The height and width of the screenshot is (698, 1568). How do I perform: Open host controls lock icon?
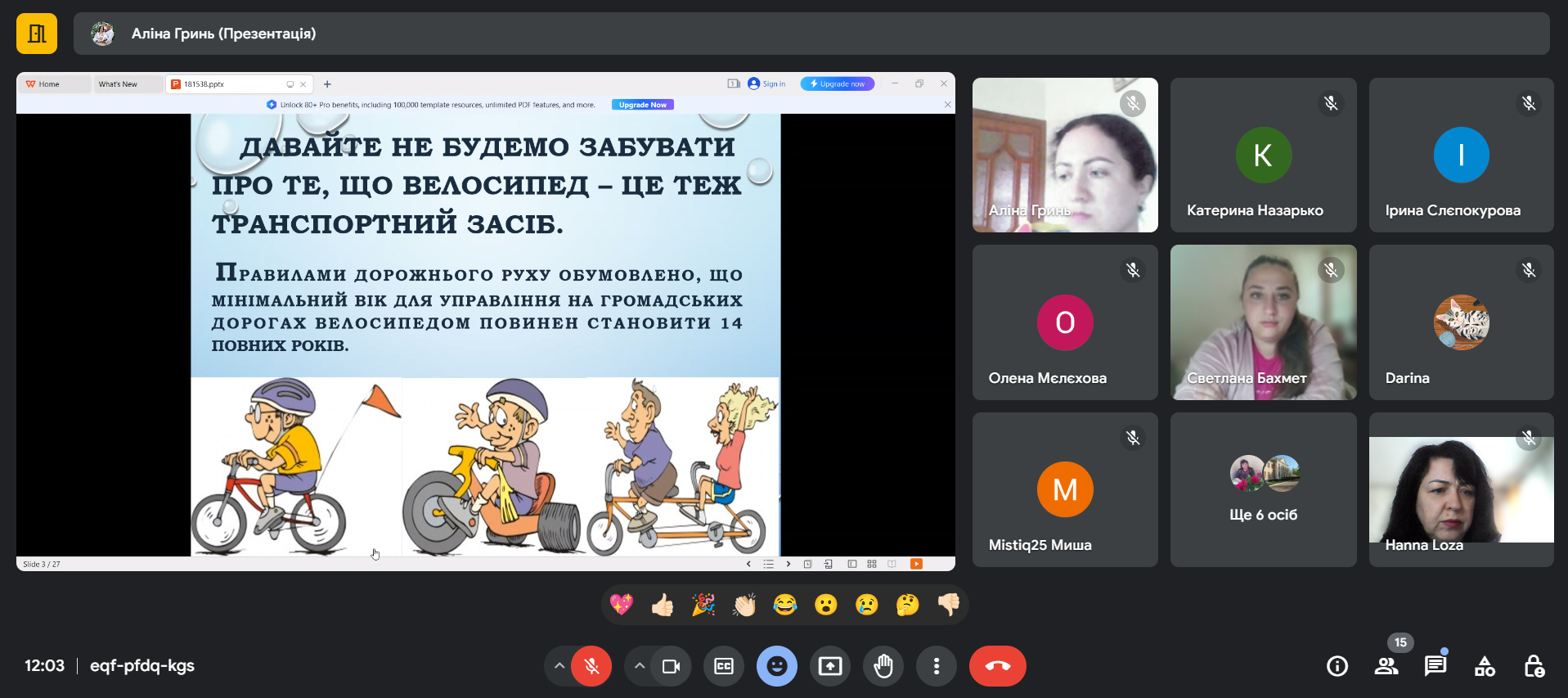coord(1534,666)
